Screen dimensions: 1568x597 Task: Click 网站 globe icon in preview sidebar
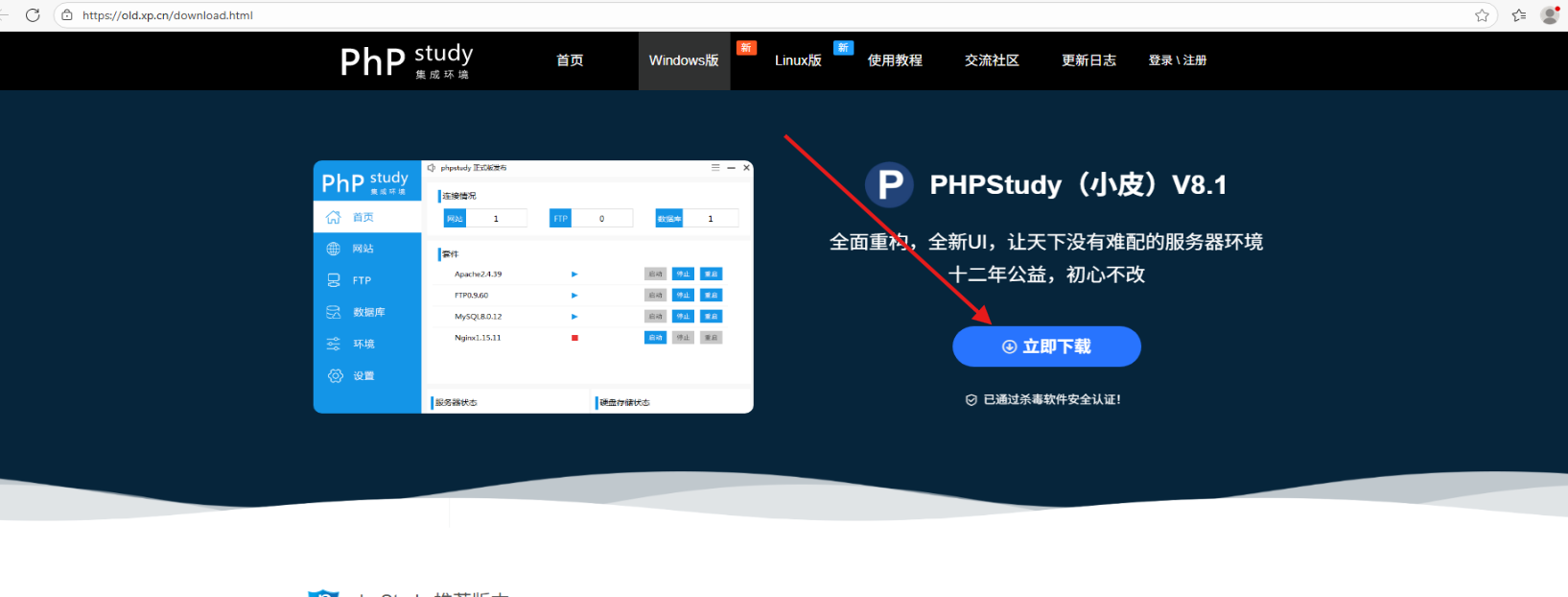tap(334, 249)
